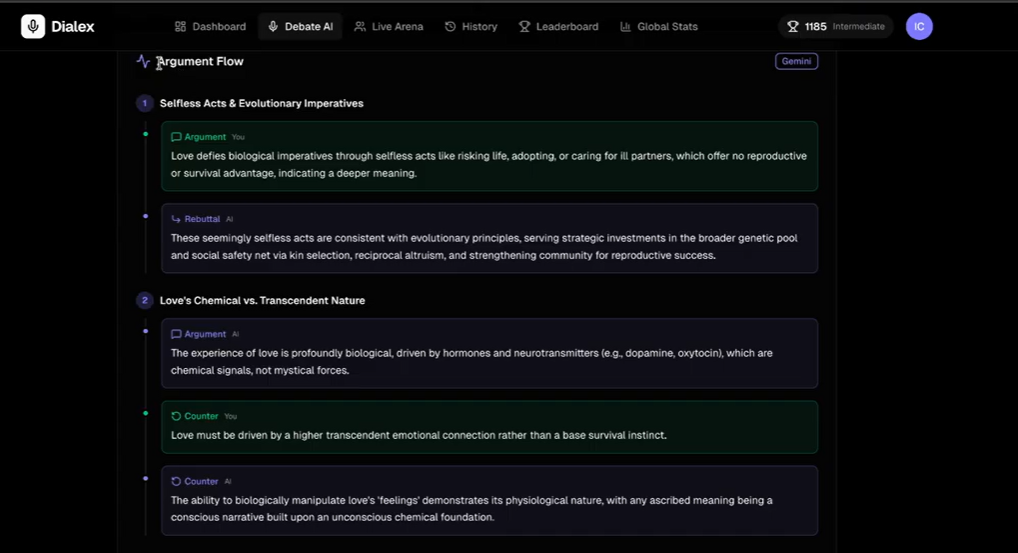
Task: Click the AI Rebuttal card
Action: point(489,238)
